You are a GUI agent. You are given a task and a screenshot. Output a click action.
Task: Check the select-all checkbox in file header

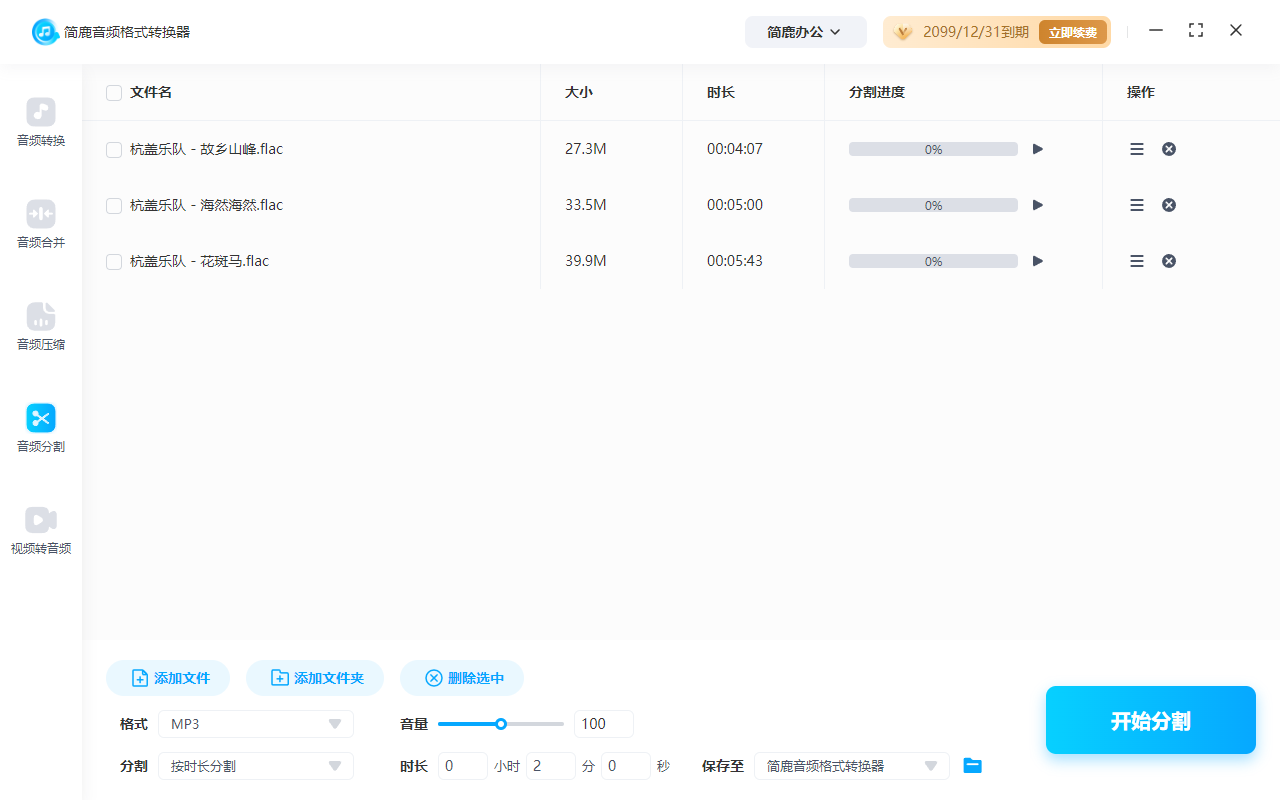[113, 92]
